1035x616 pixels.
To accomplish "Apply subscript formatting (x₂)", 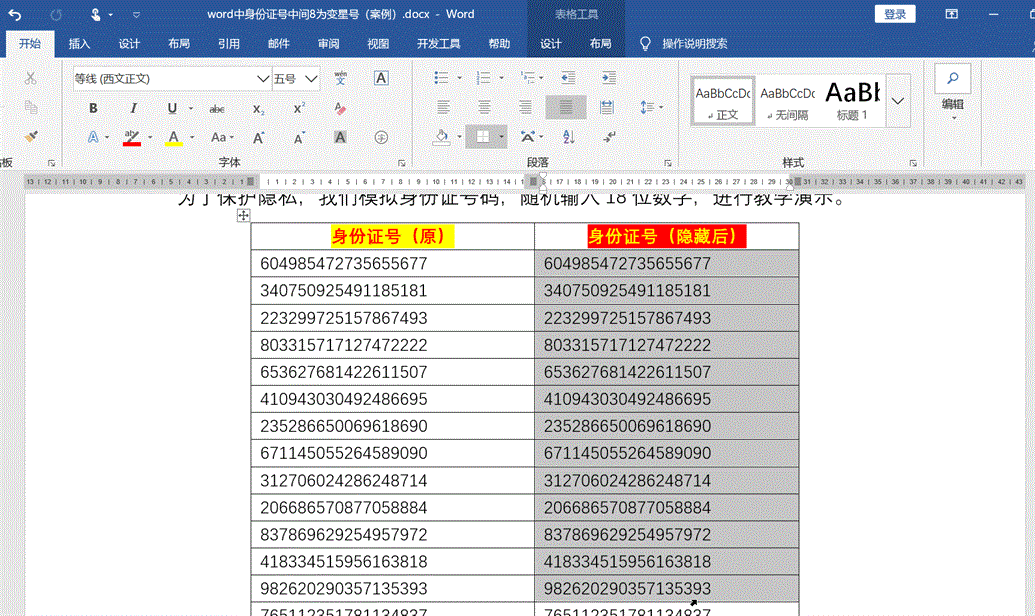I will (x=258, y=108).
